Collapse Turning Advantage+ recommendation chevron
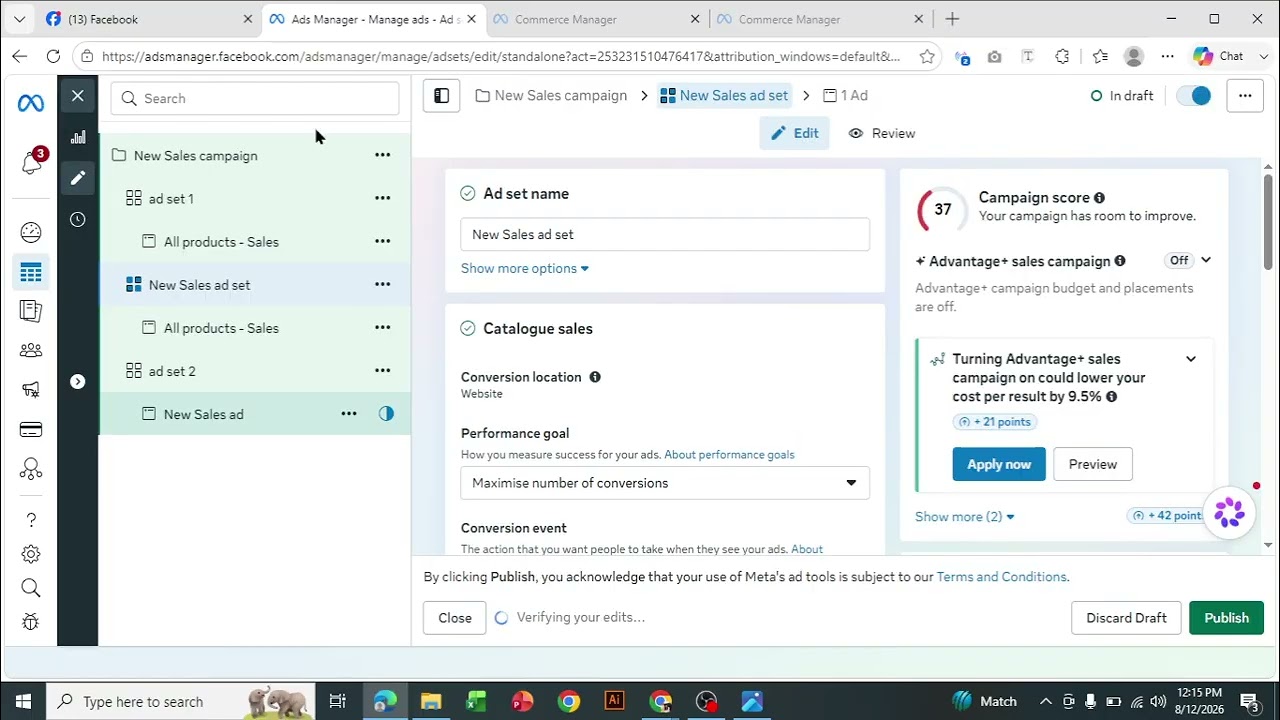 coord(1190,359)
